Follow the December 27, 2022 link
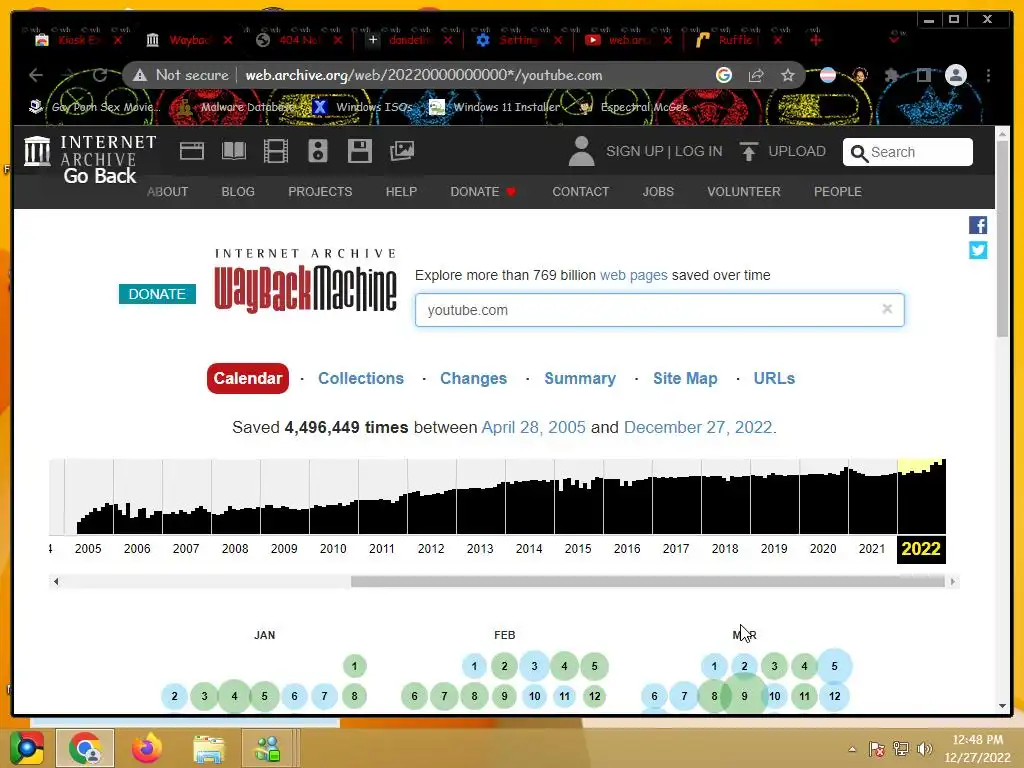The width and height of the screenshot is (1024, 768). tap(698, 427)
